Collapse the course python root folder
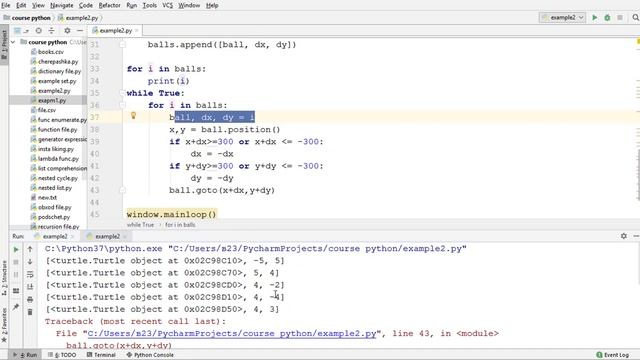 tap(13, 42)
